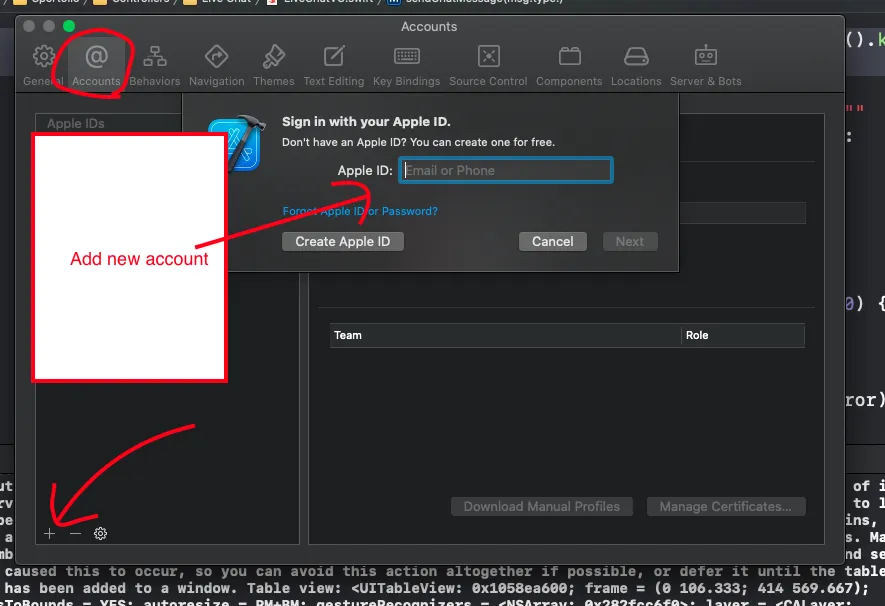
Task: Select the Accounts preferences tab
Action: click(96, 65)
